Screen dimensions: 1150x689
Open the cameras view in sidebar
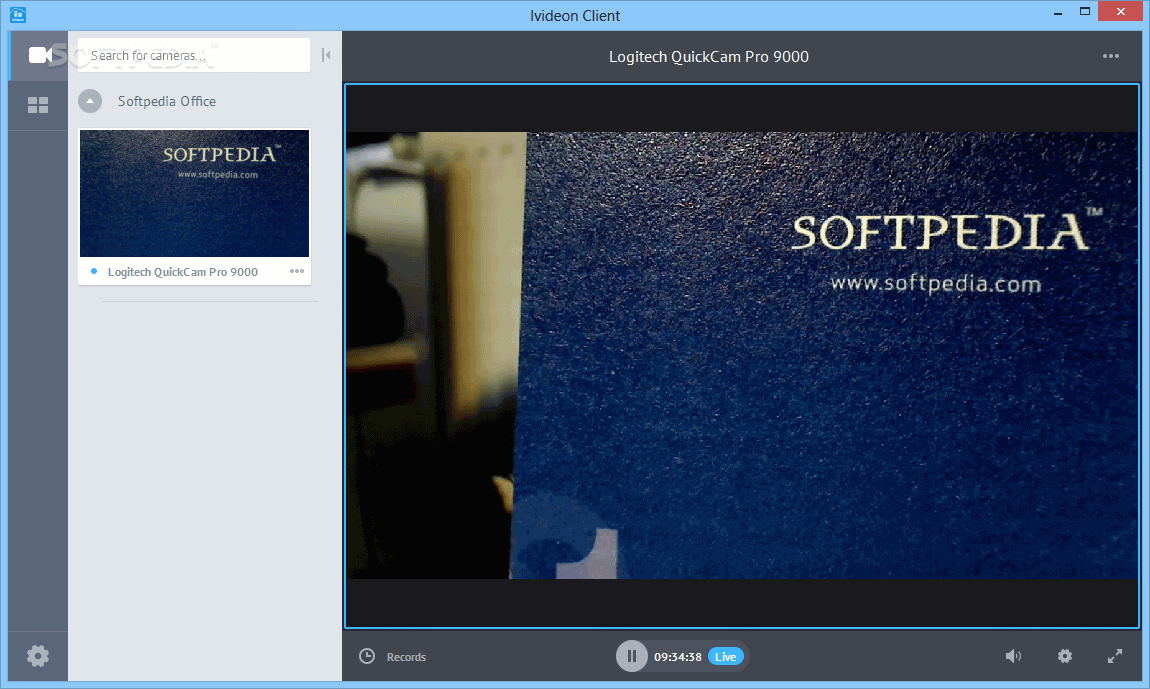coord(38,55)
